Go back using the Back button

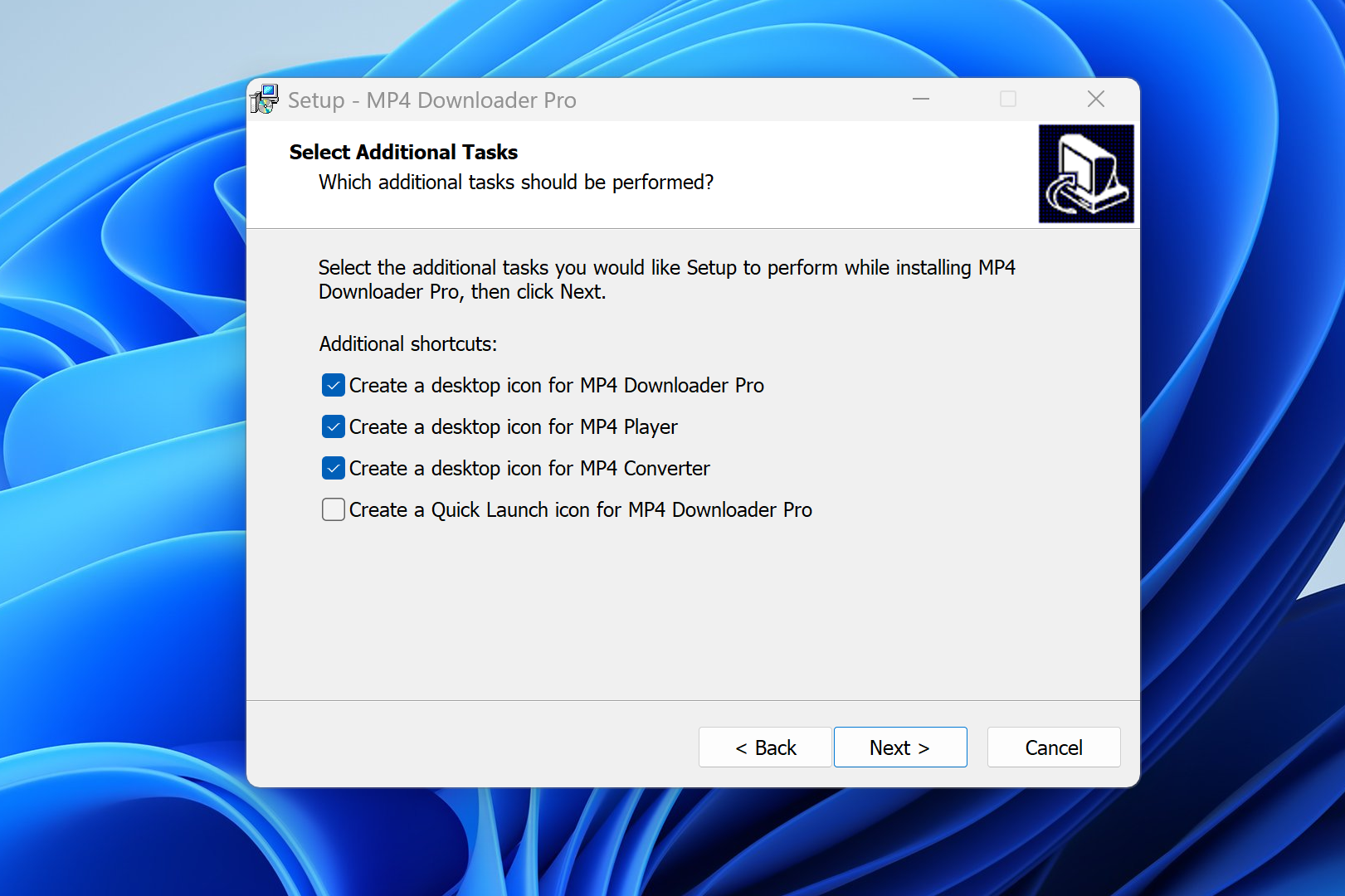point(764,747)
